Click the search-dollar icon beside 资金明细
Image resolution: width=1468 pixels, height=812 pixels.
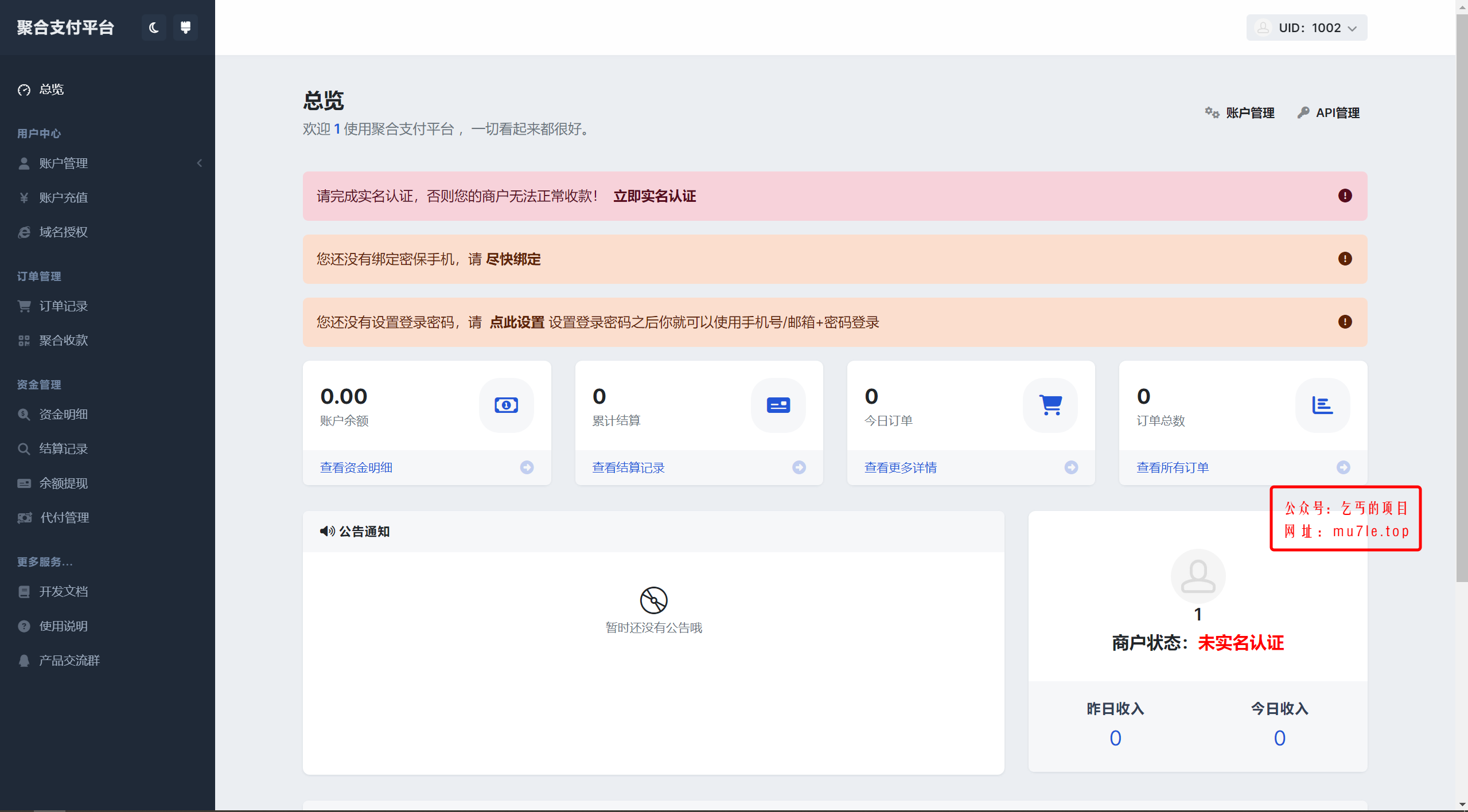tap(24, 415)
